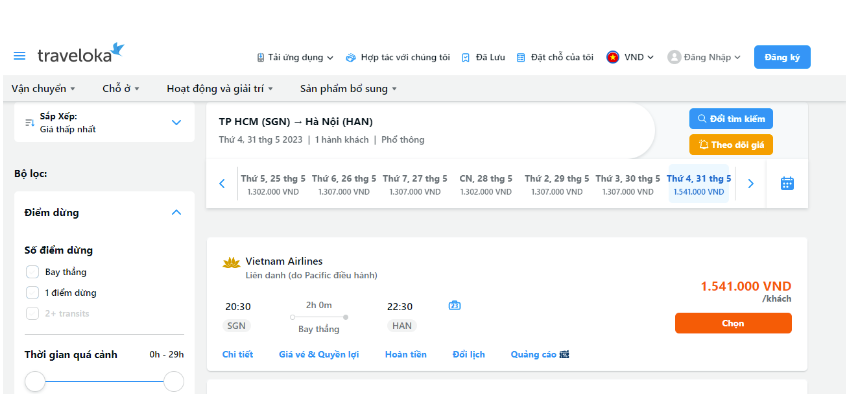Open the Vận chuyển menu
This screenshot has height=394, width=848.
43,89
